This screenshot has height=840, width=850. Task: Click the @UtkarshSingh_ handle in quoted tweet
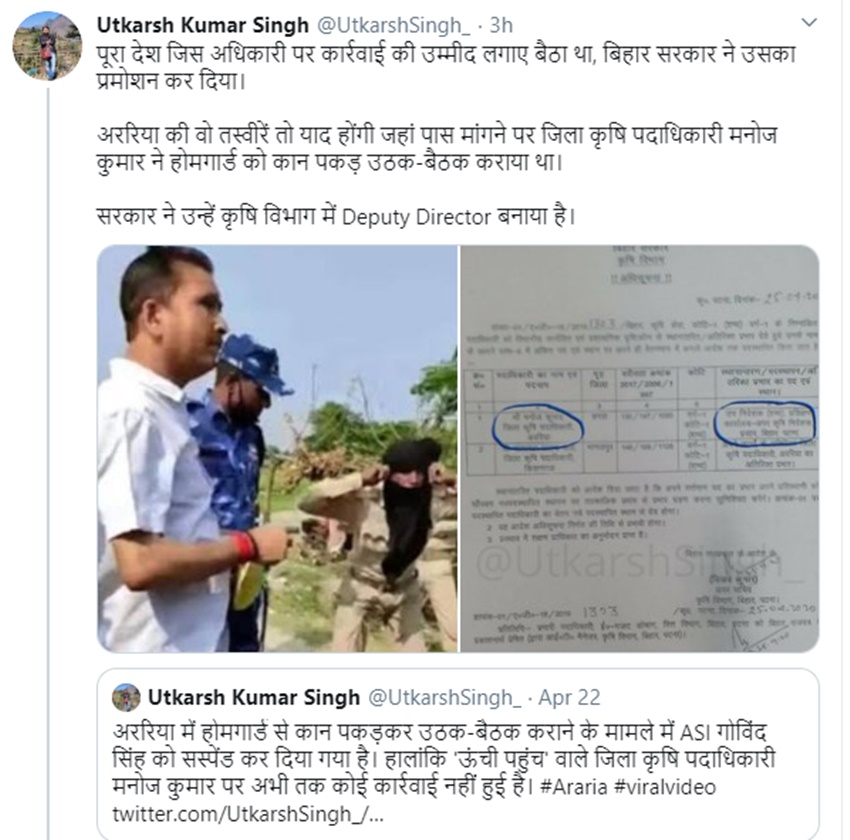coord(445,697)
